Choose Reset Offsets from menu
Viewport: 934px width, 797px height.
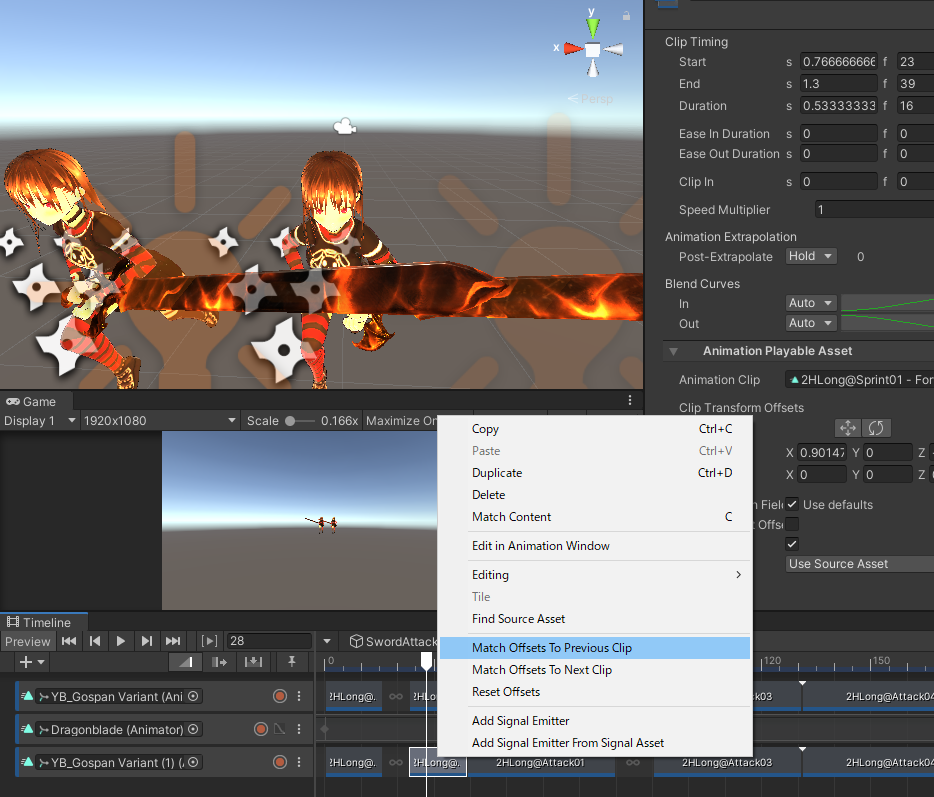point(594,692)
